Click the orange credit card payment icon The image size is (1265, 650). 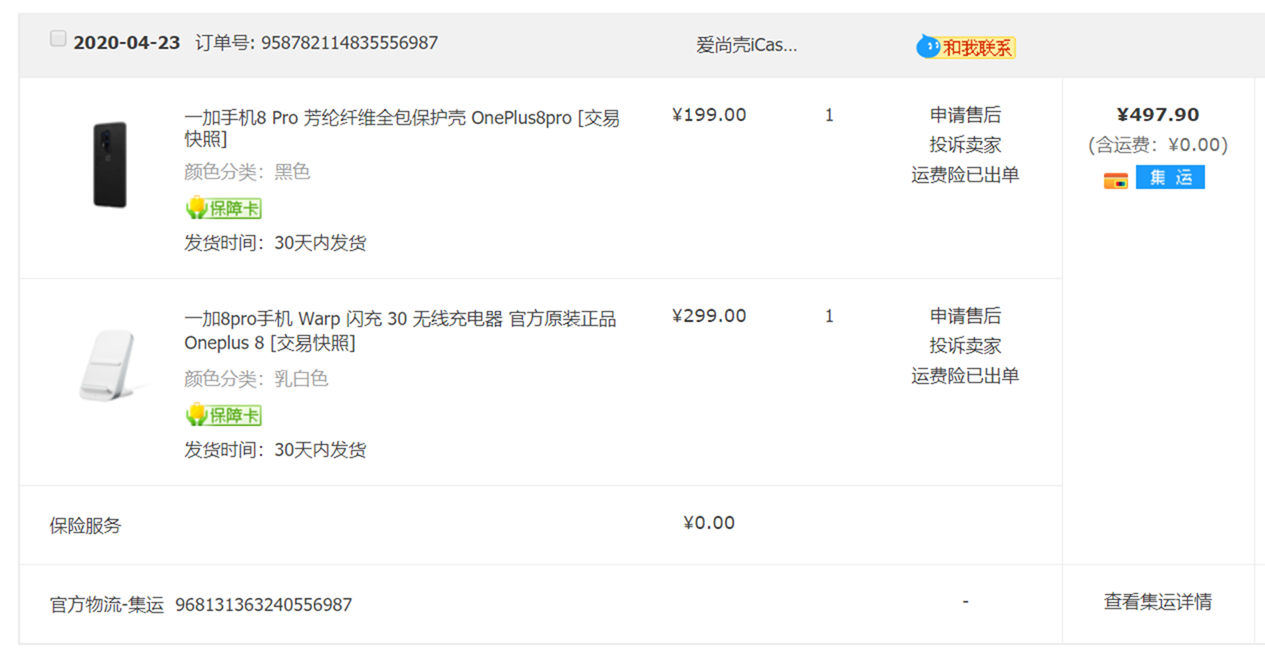tap(1115, 180)
